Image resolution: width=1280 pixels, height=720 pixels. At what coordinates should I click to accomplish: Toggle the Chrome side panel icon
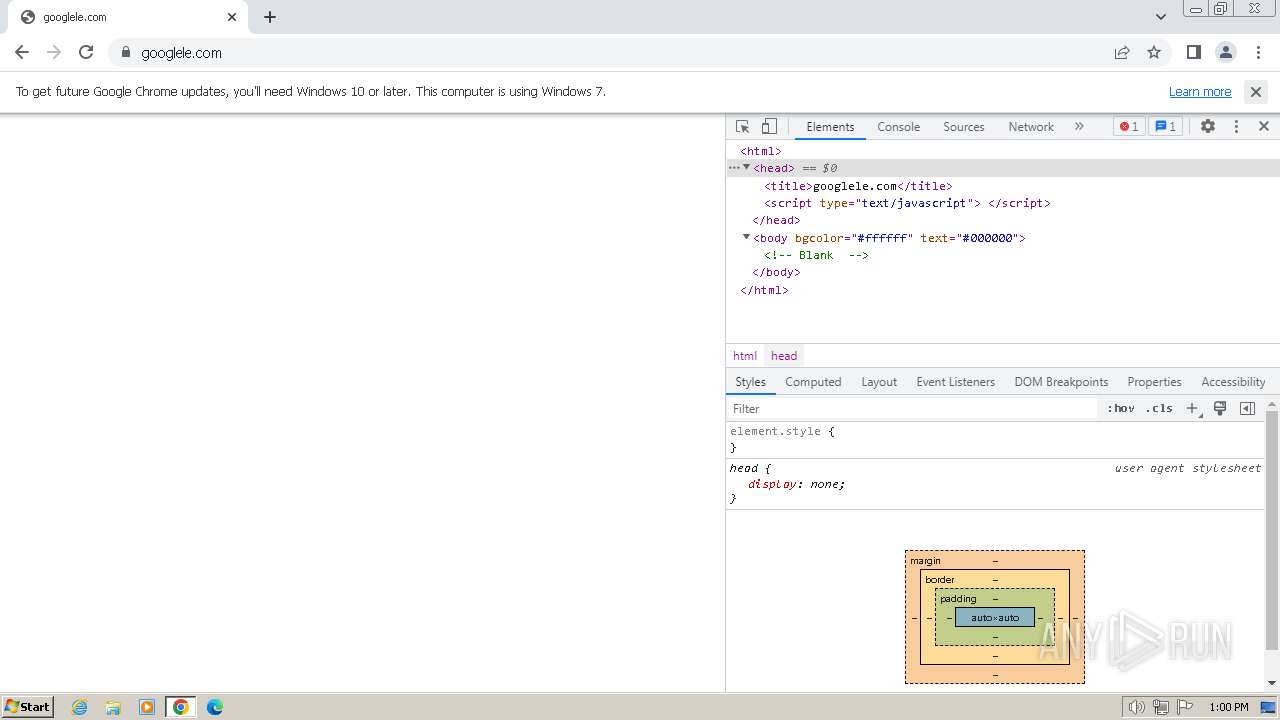(x=1194, y=53)
